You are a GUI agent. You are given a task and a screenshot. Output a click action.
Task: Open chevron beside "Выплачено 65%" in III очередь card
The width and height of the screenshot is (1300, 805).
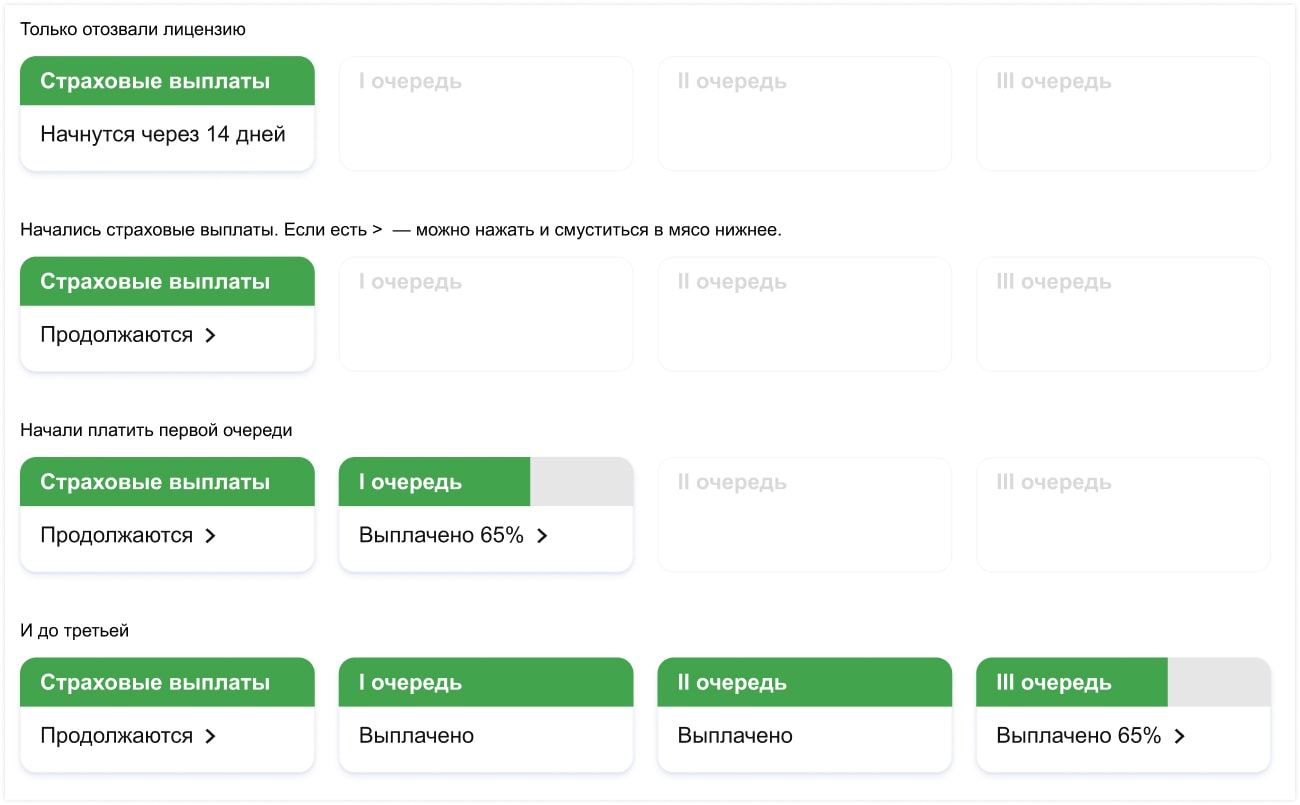1179,736
